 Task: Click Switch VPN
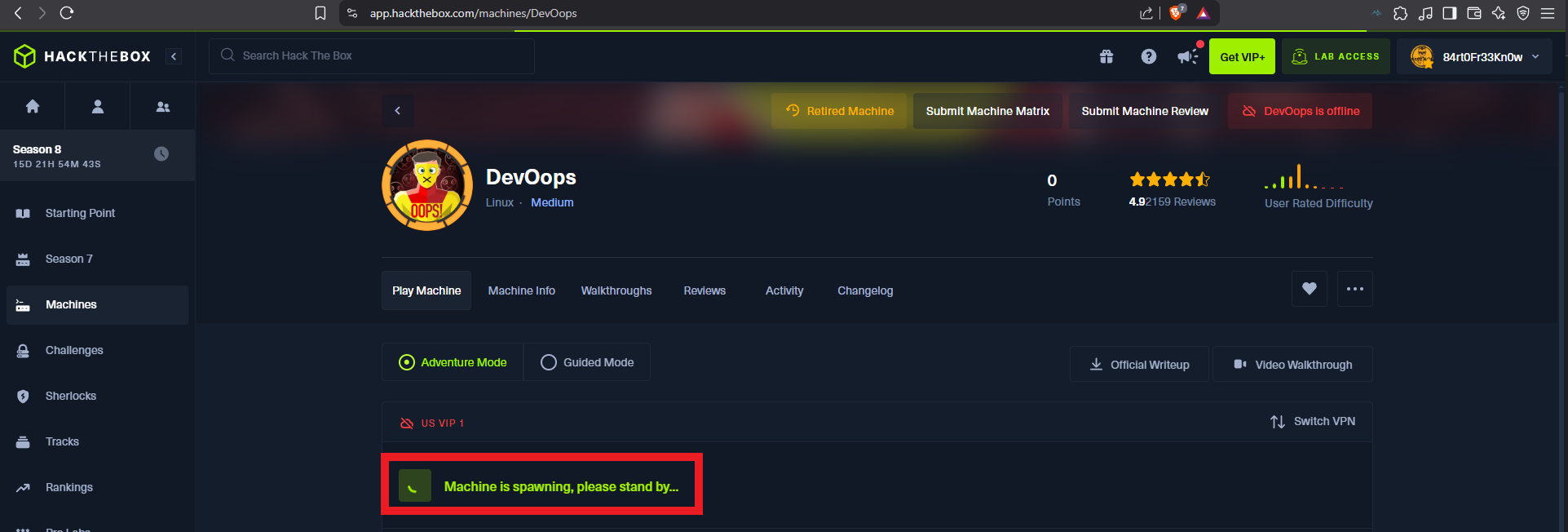[x=1313, y=421]
